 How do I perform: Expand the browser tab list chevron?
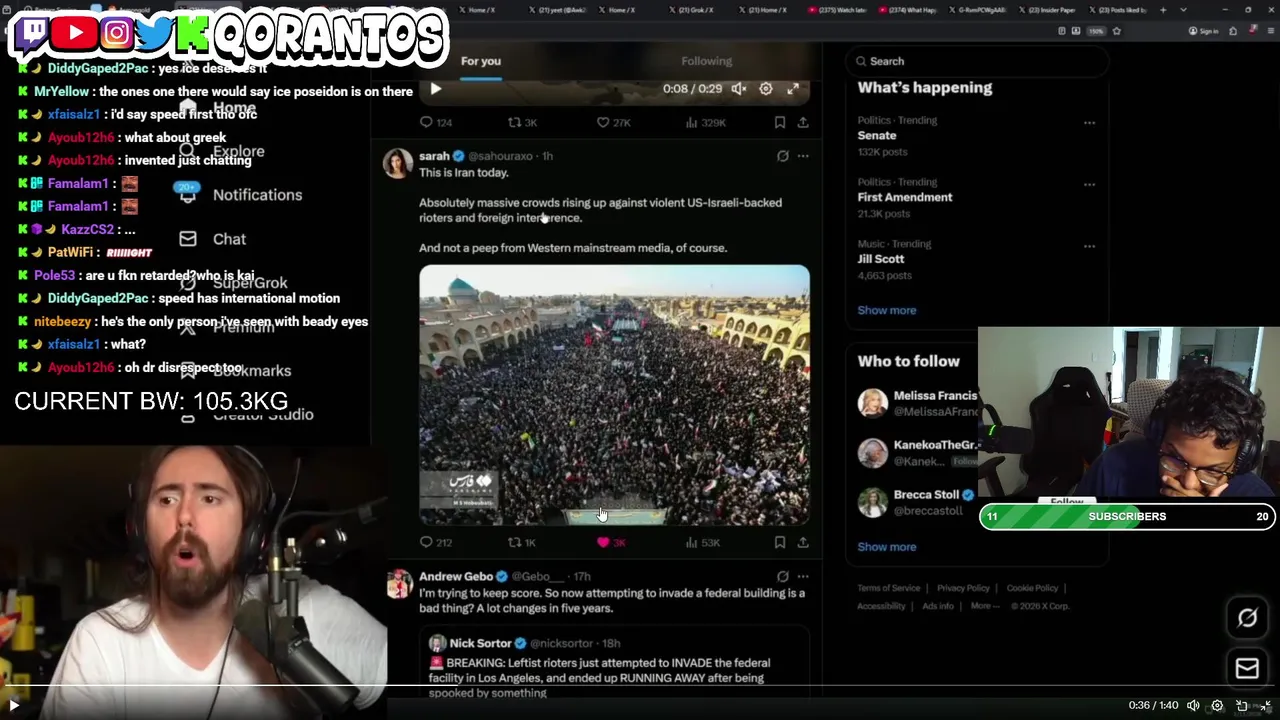click(1183, 10)
